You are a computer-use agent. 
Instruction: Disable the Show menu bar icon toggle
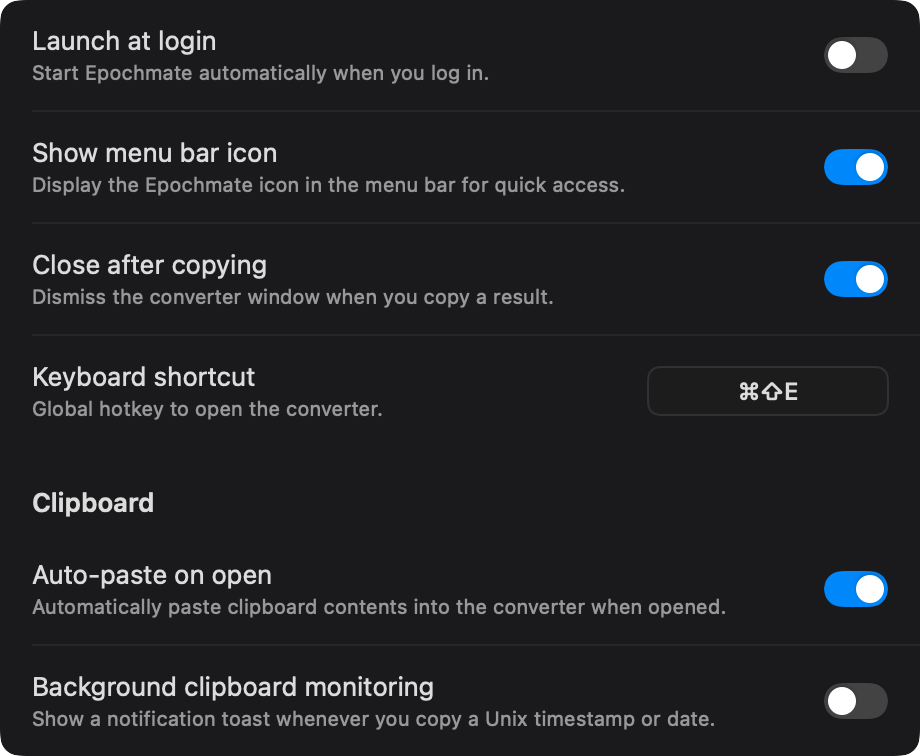[856, 167]
